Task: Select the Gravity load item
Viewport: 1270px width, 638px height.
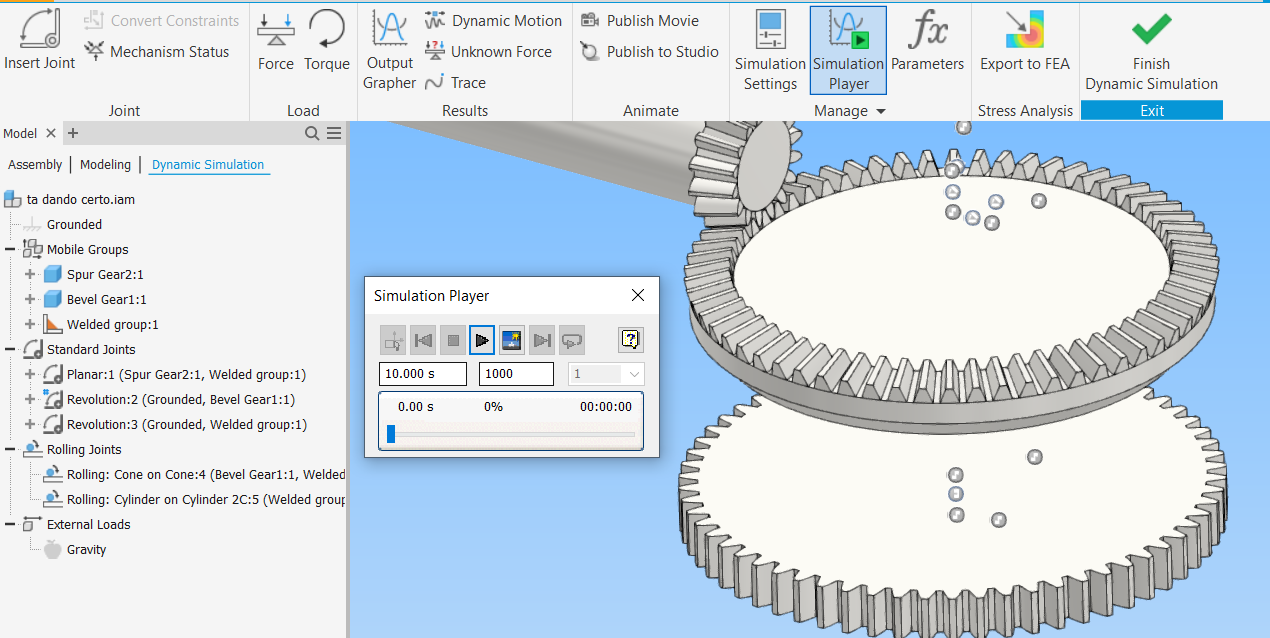Action: click(x=86, y=549)
